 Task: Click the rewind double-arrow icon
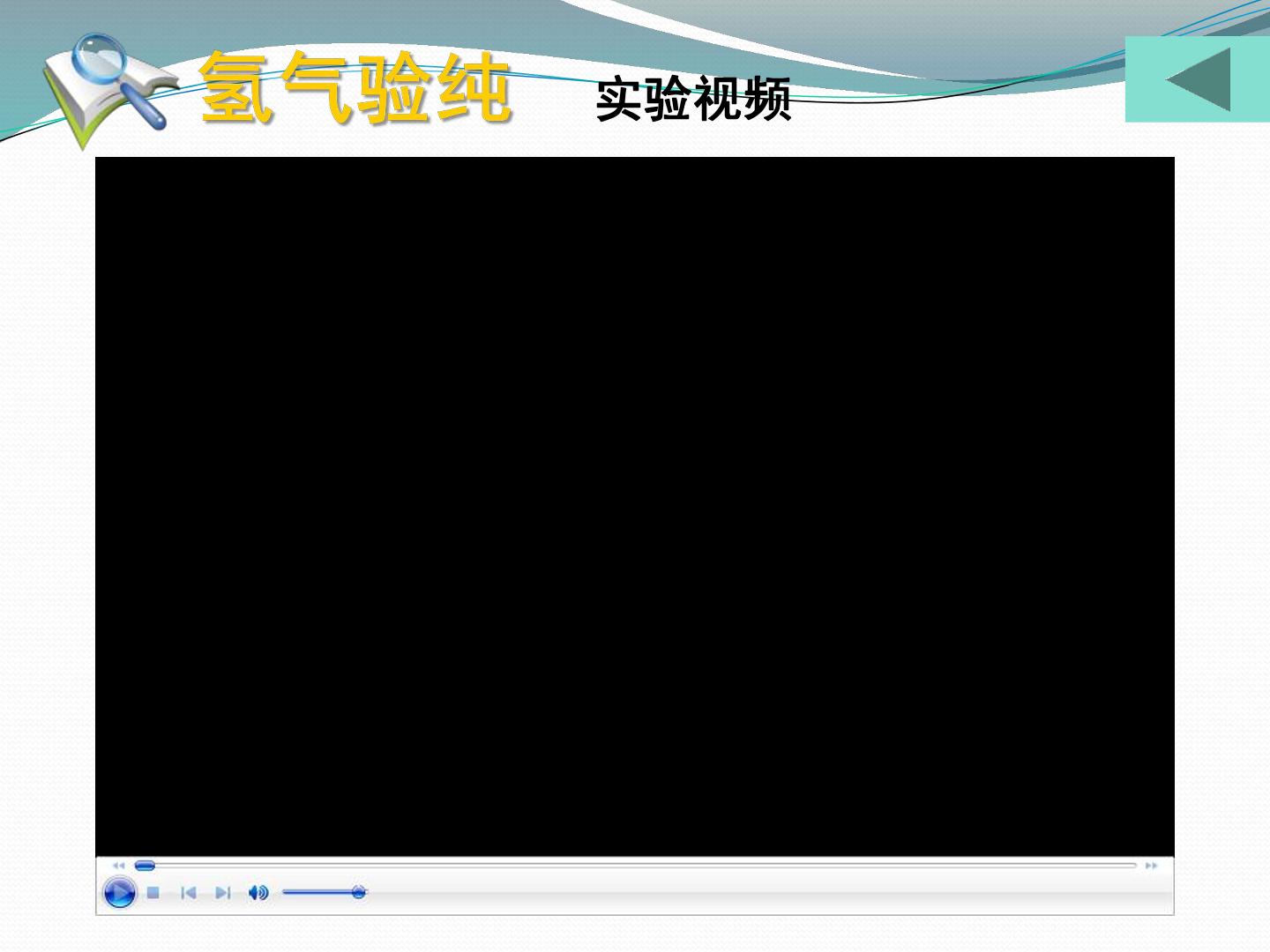pos(118,866)
